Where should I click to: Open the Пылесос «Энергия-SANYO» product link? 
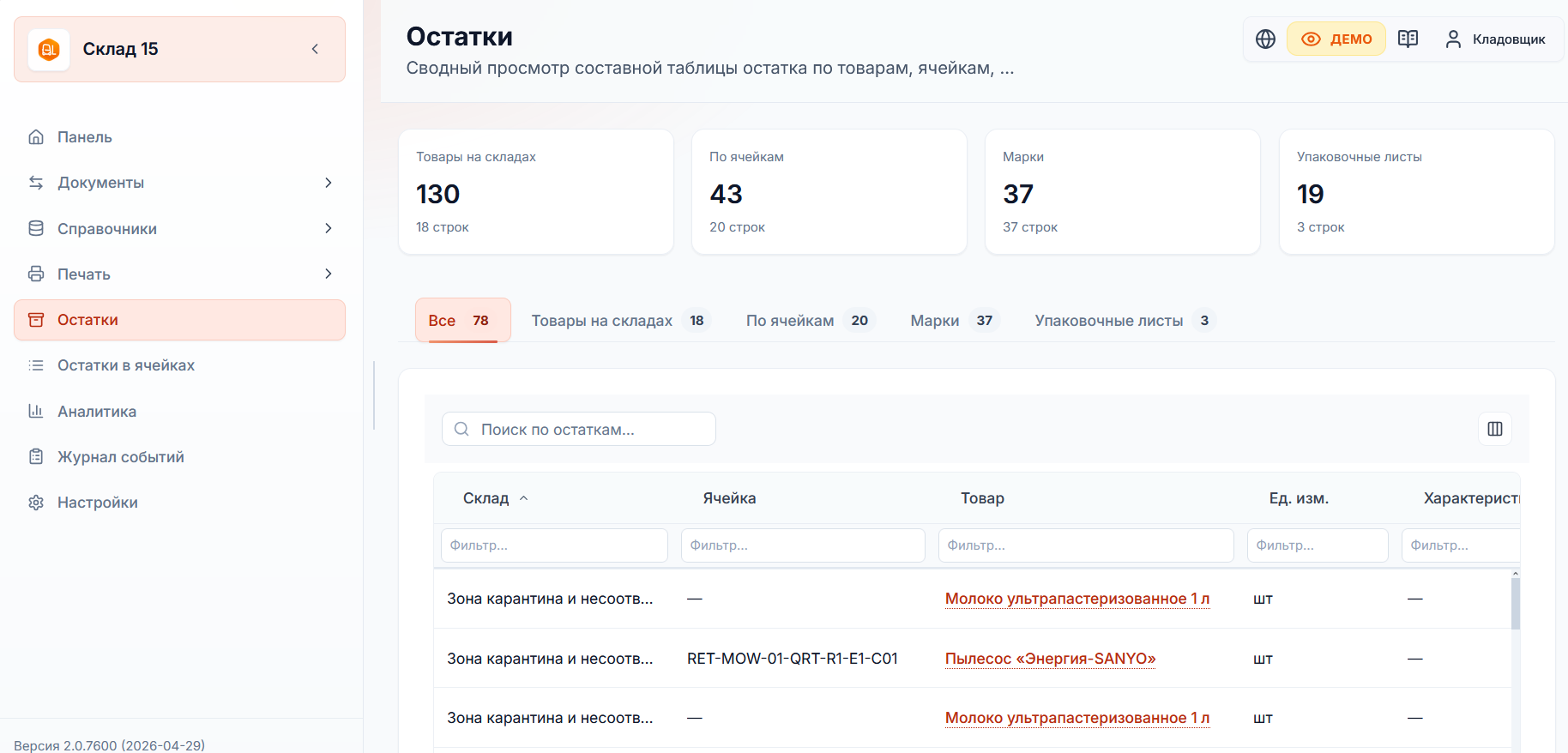(x=1051, y=659)
